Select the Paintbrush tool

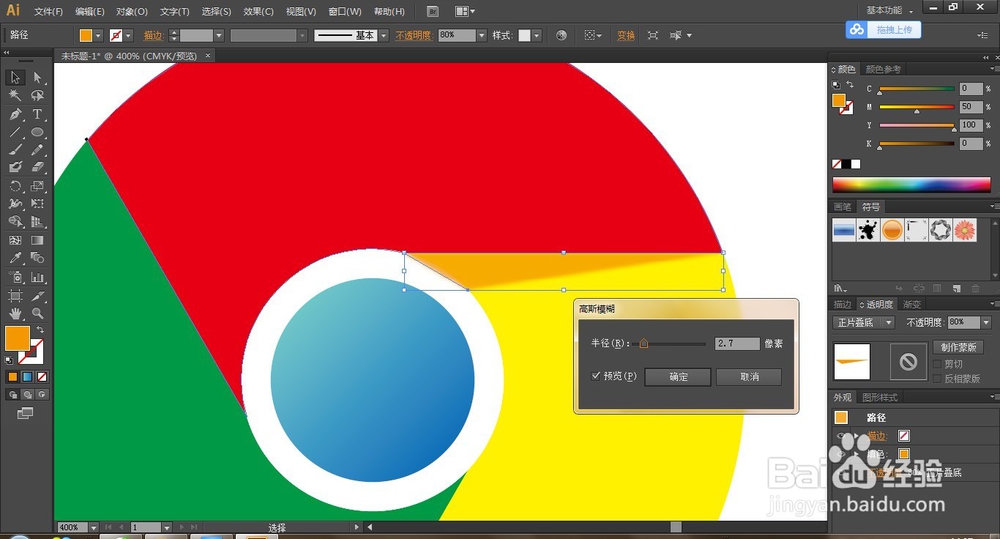[x=15, y=149]
